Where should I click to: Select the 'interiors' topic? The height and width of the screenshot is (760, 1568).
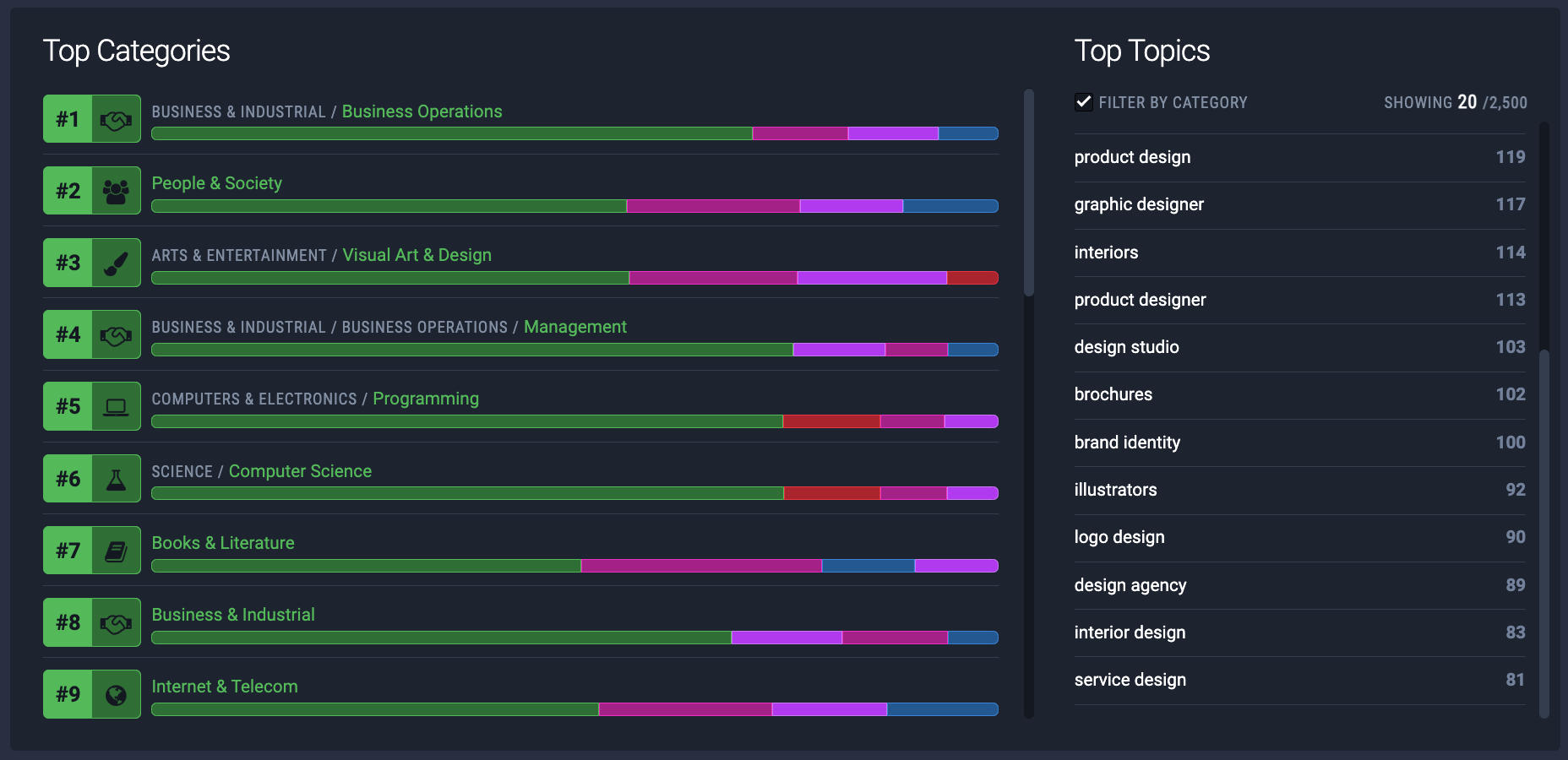[x=1106, y=252]
